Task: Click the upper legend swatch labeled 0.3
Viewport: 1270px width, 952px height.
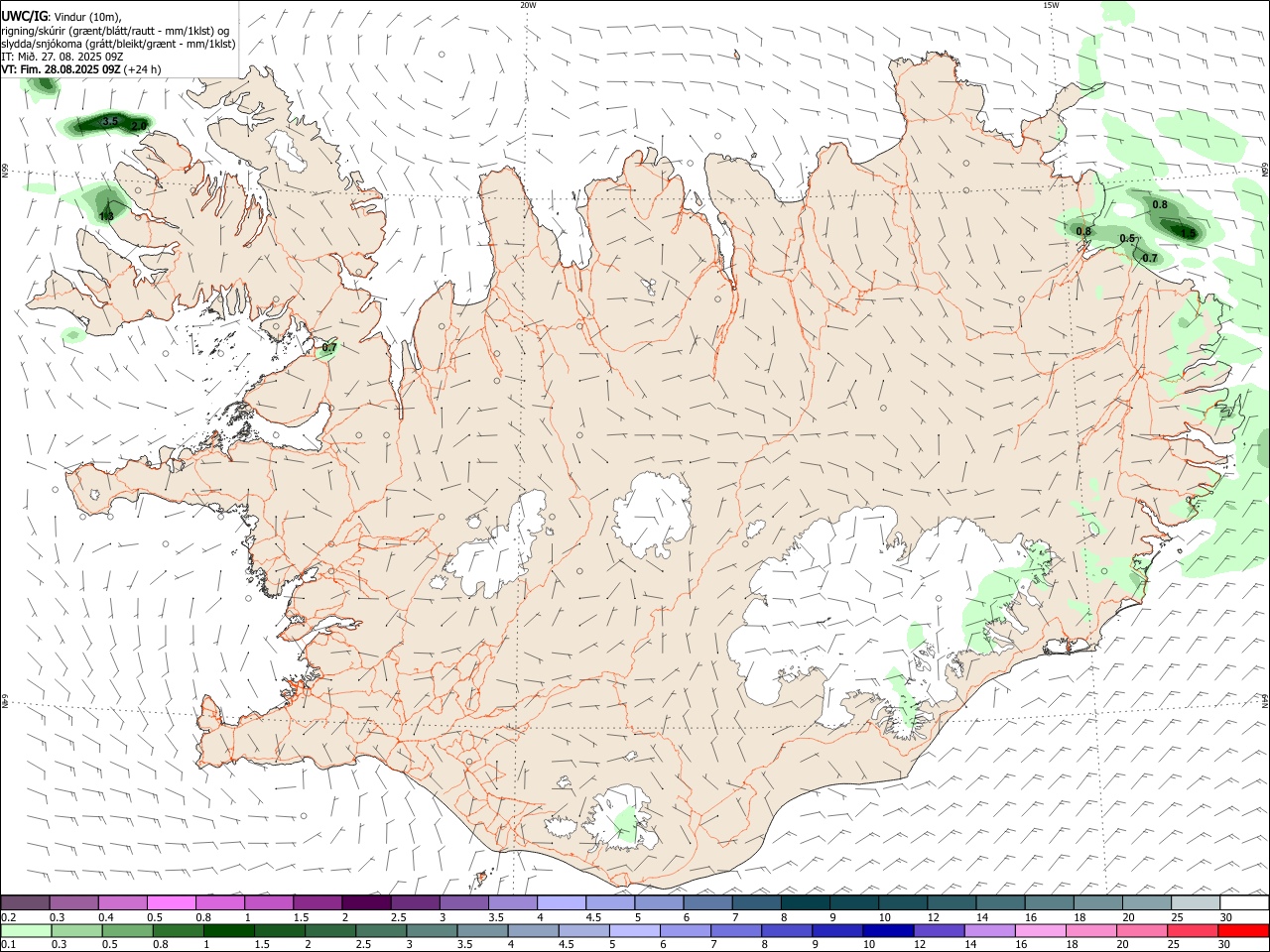Action: (x=74, y=902)
